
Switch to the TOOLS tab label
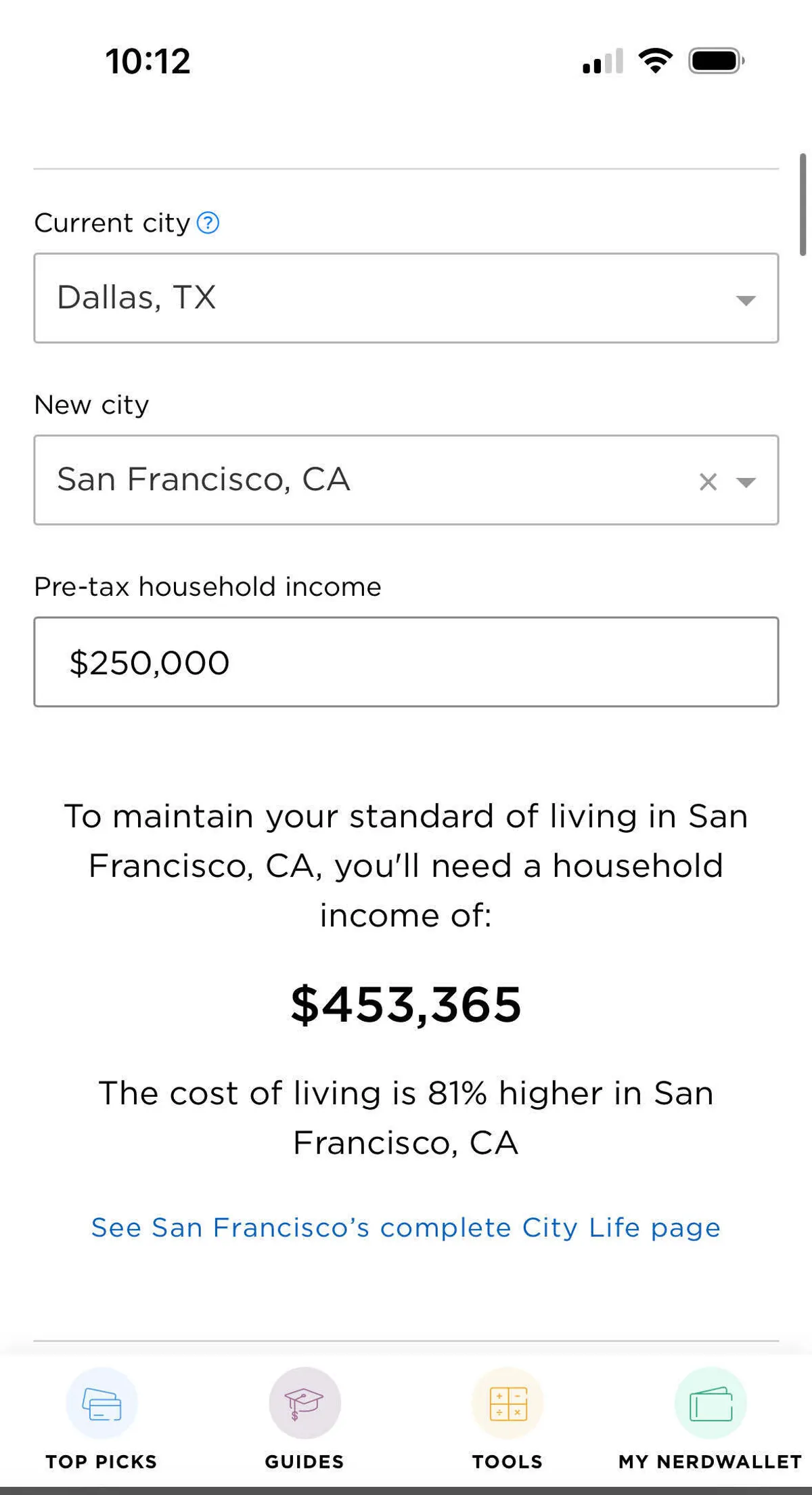coord(507,1462)
